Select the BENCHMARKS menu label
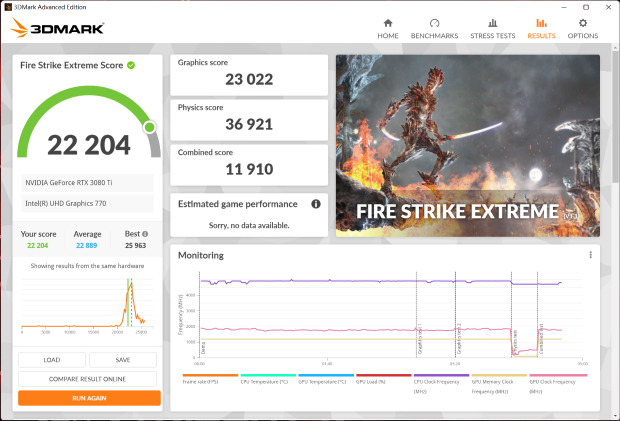 tap(434, 36)
